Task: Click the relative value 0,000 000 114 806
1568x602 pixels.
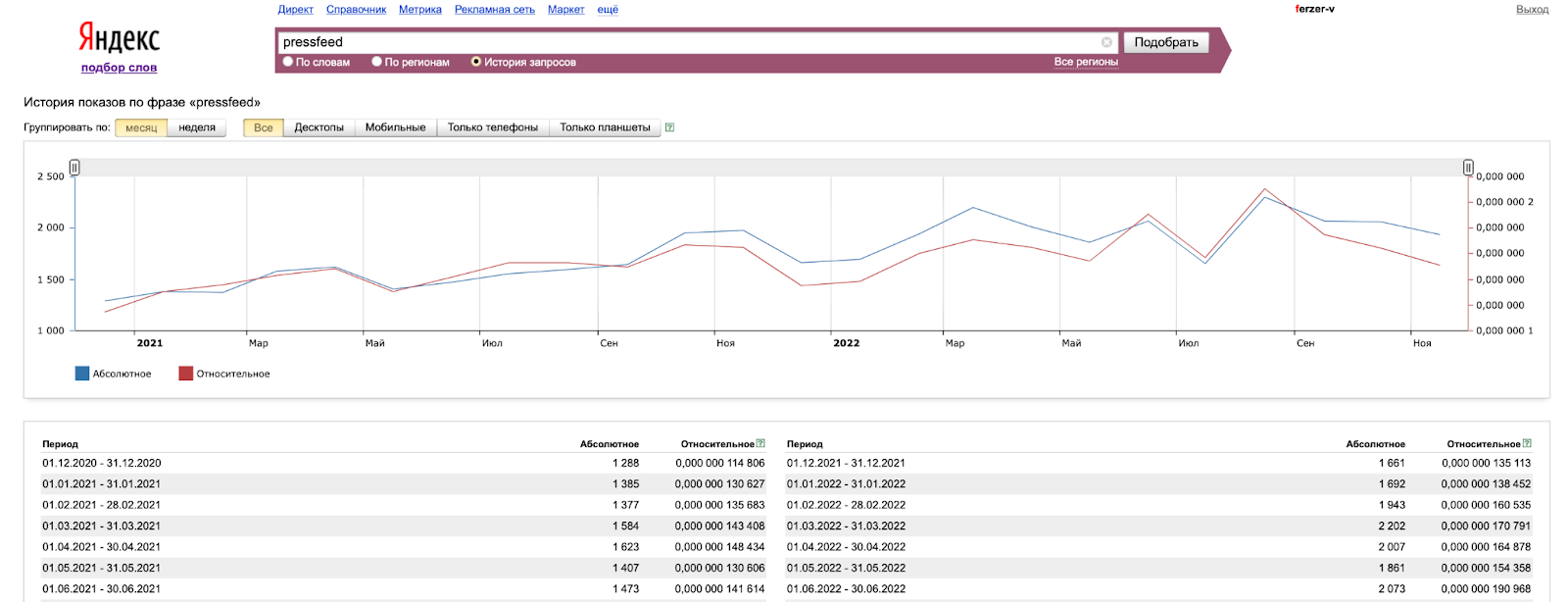Action: click(x=720, y=463)
